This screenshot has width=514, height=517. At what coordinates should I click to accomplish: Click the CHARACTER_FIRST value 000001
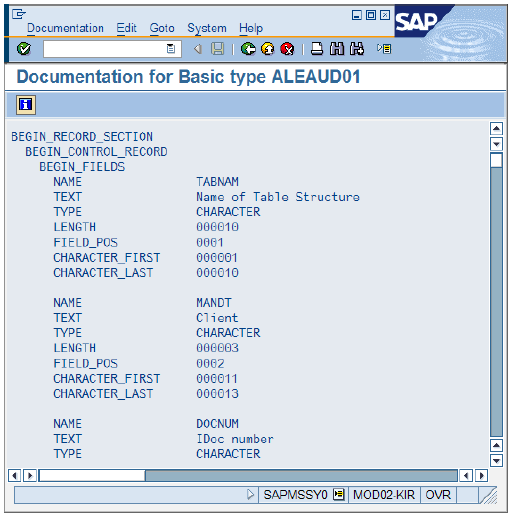[x=217, y=258]
